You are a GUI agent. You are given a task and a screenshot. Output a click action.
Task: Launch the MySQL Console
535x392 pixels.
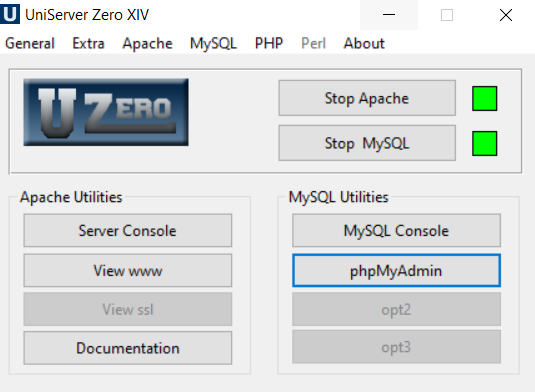click(396, 231)
